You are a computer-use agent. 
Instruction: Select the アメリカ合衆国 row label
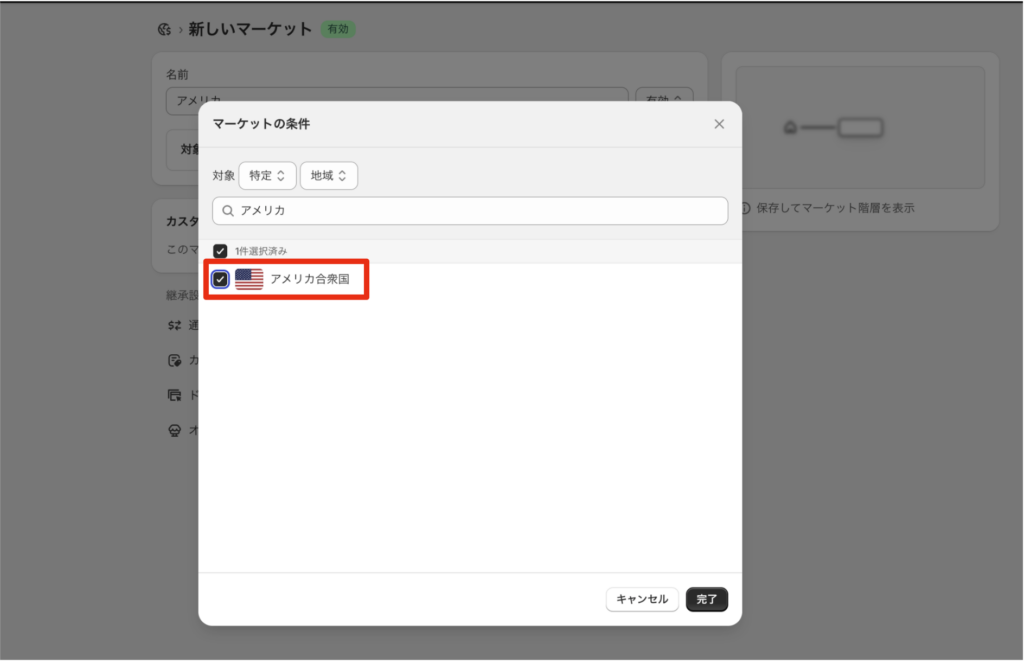click(310, 280)
